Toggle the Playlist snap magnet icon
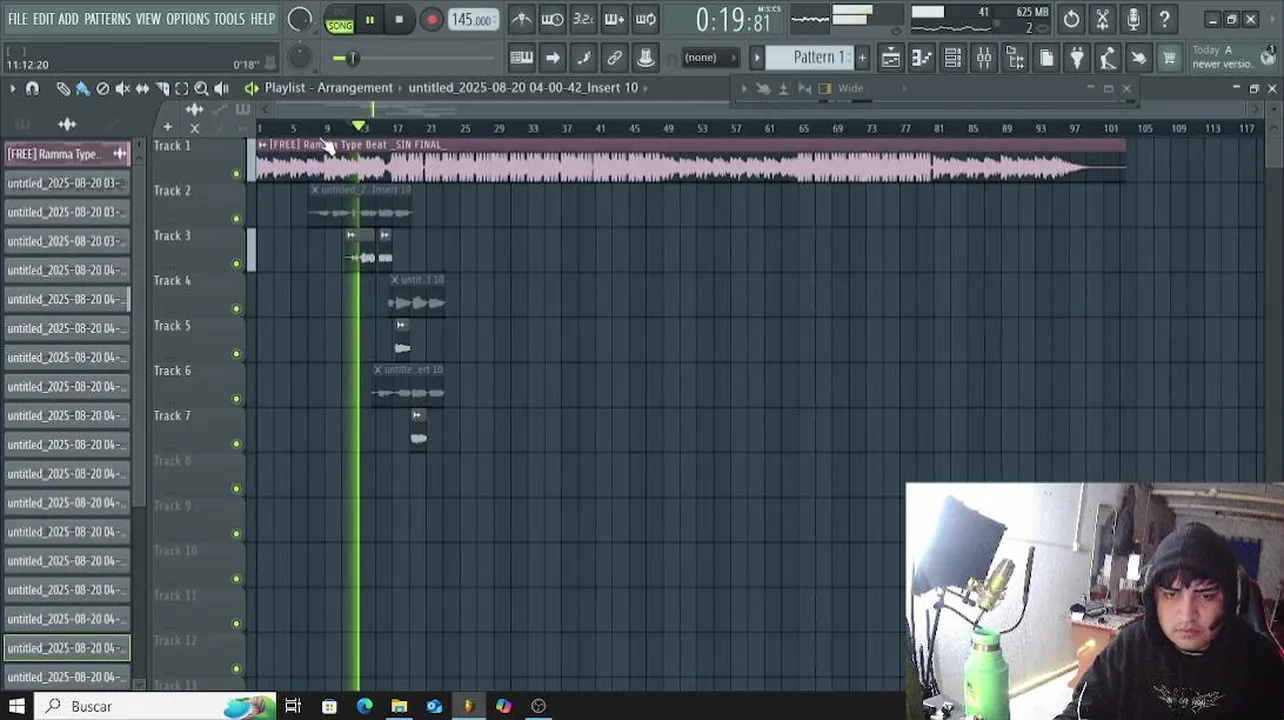 [32, 89]
